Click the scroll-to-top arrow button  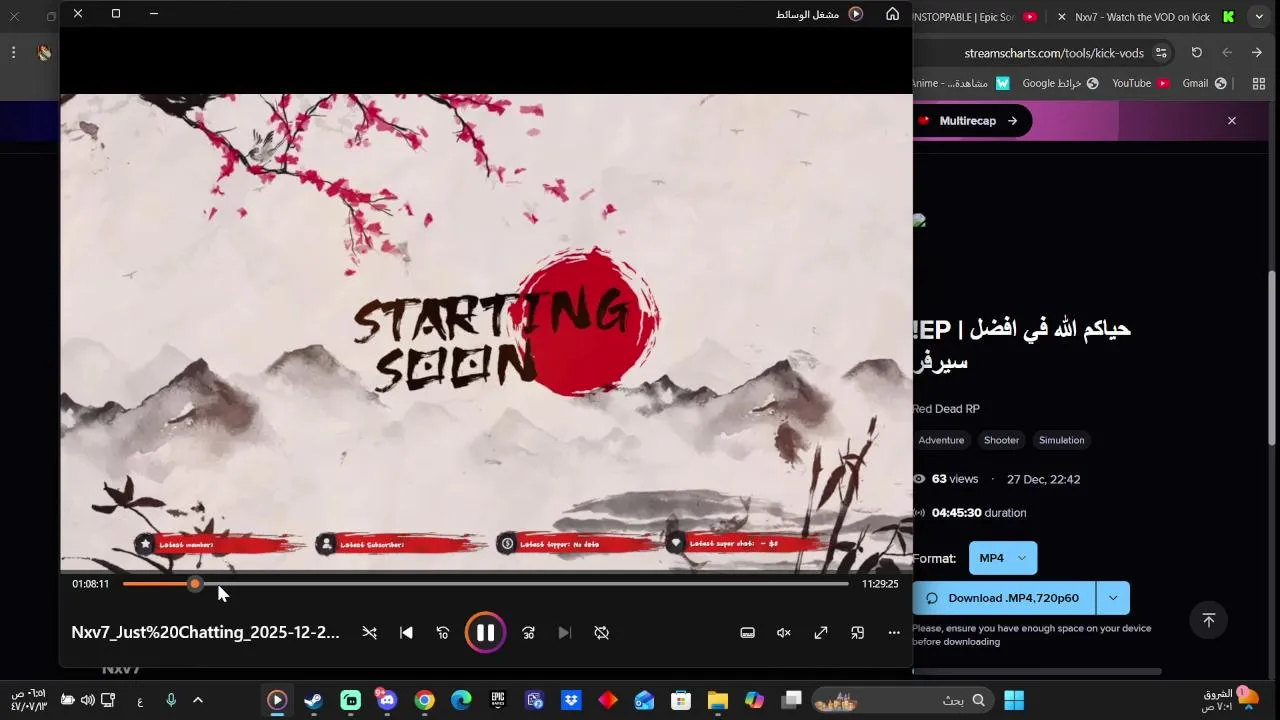pyautogui.click(x=1208, y=621)
